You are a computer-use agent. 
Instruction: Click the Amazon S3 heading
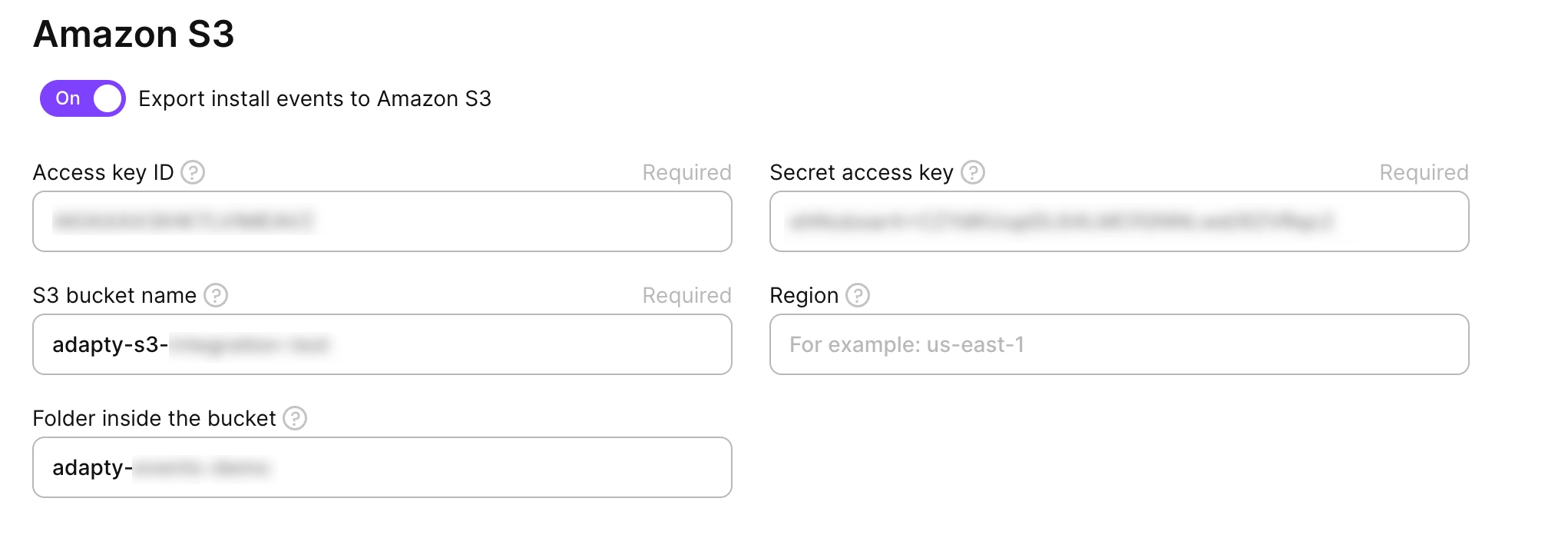click(x=134, y=35)
